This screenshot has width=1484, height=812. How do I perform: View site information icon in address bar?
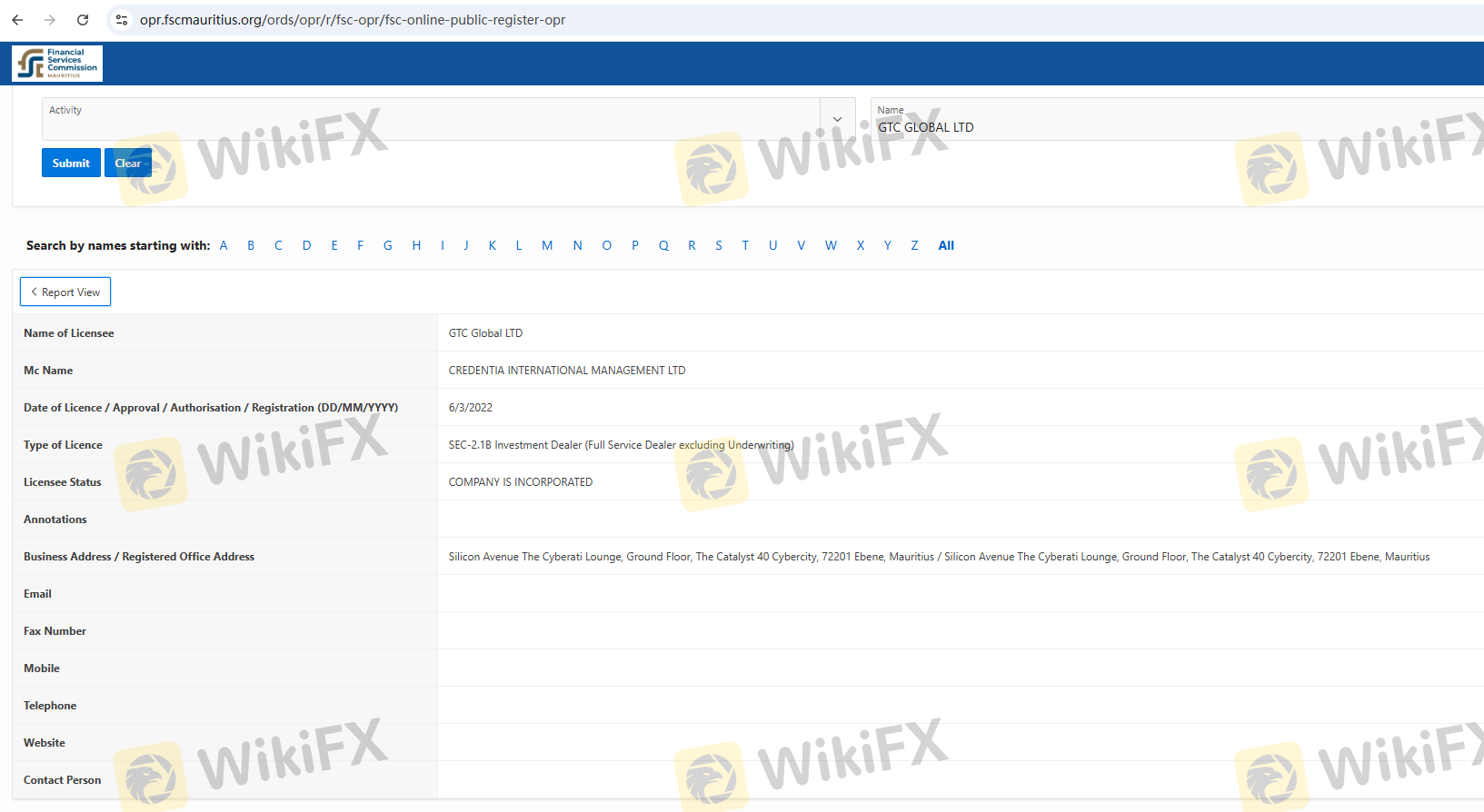tap(122, 20)
